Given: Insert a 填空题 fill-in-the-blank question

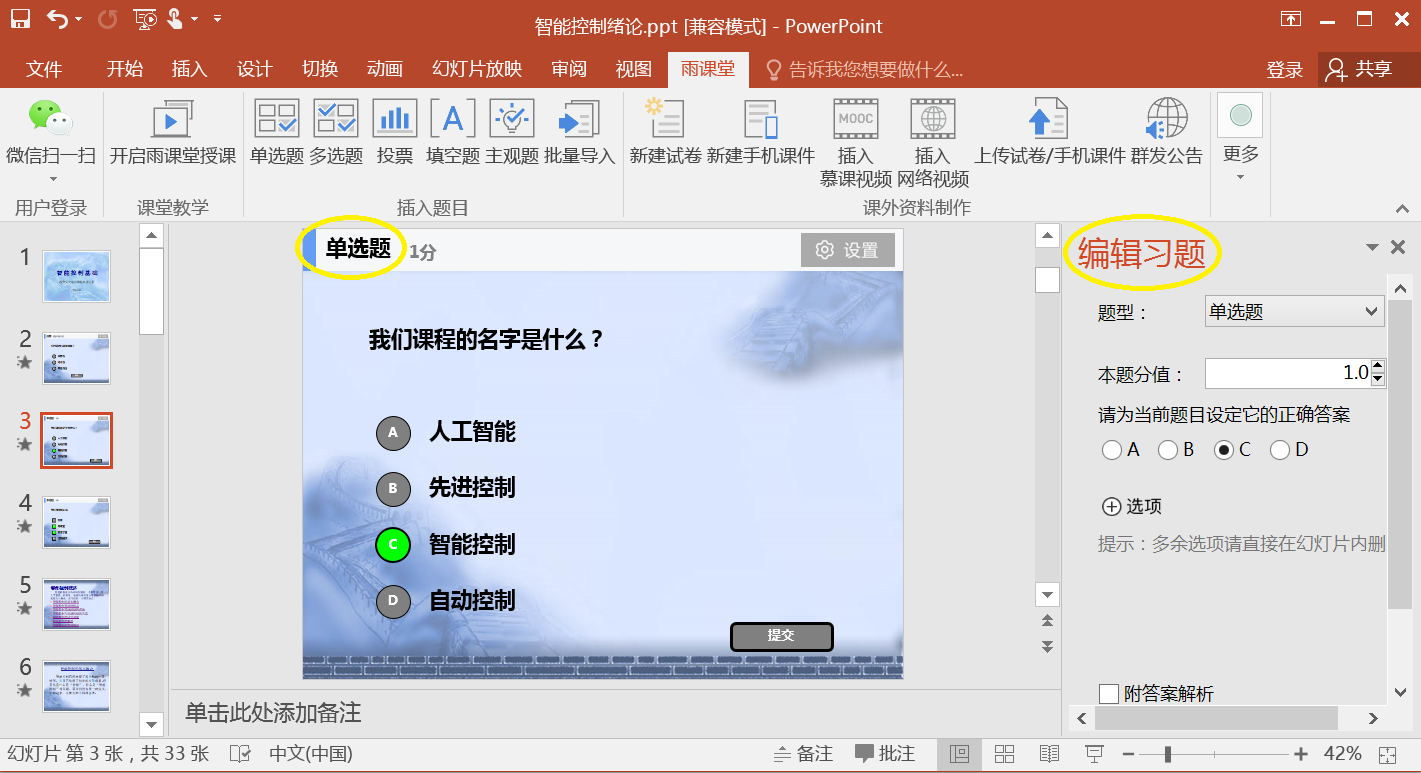Looking at the screenshot, I should pyautogui.click(x=453, y=131).
